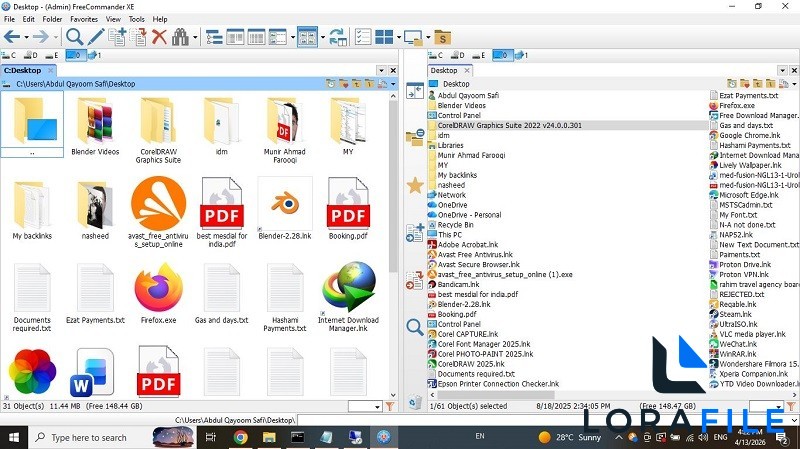Open the desktop snapshot dropdown arrow
Viewport: 800px width, 449px height.
coord(428,37)
